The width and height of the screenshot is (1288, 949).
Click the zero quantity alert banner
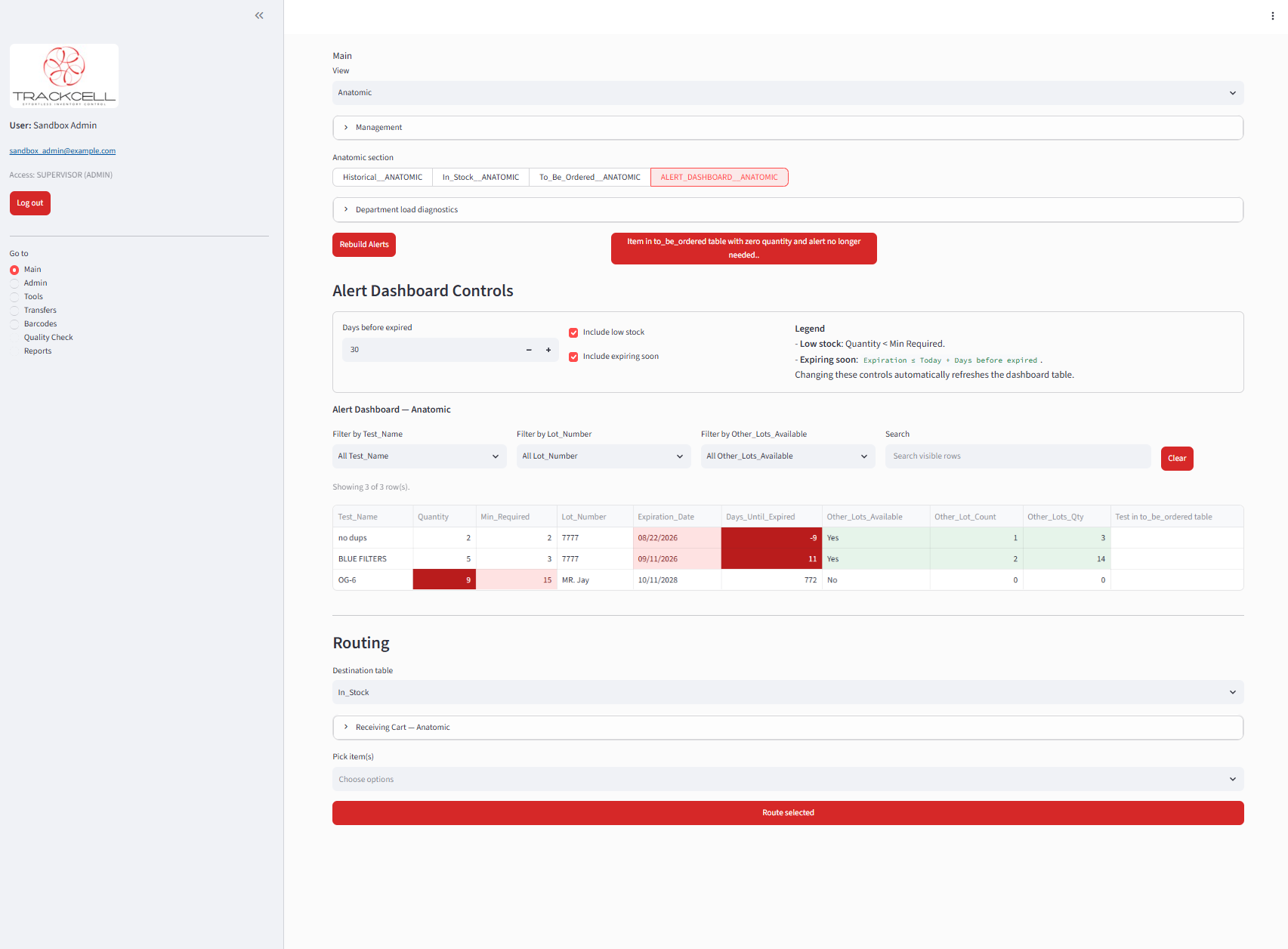click(744, 249)
